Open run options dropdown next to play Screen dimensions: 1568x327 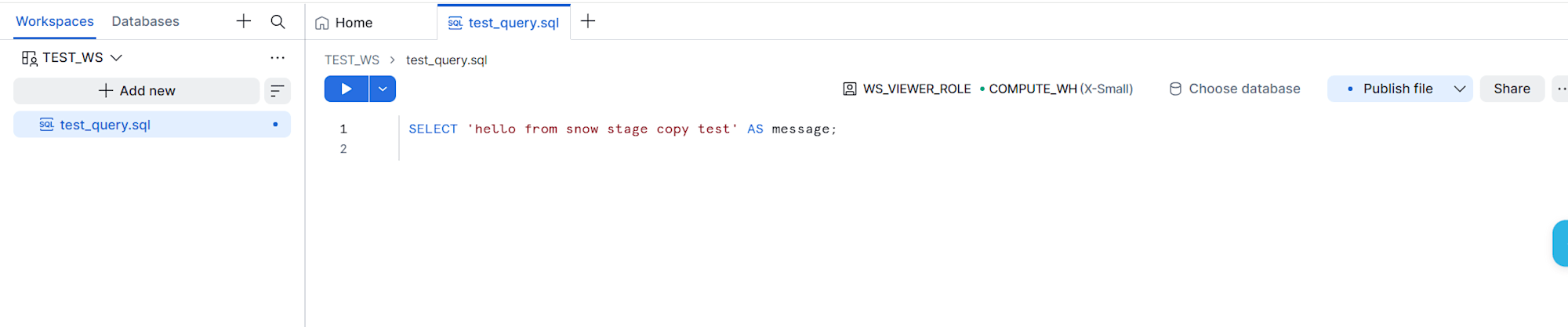pos(383,89)
